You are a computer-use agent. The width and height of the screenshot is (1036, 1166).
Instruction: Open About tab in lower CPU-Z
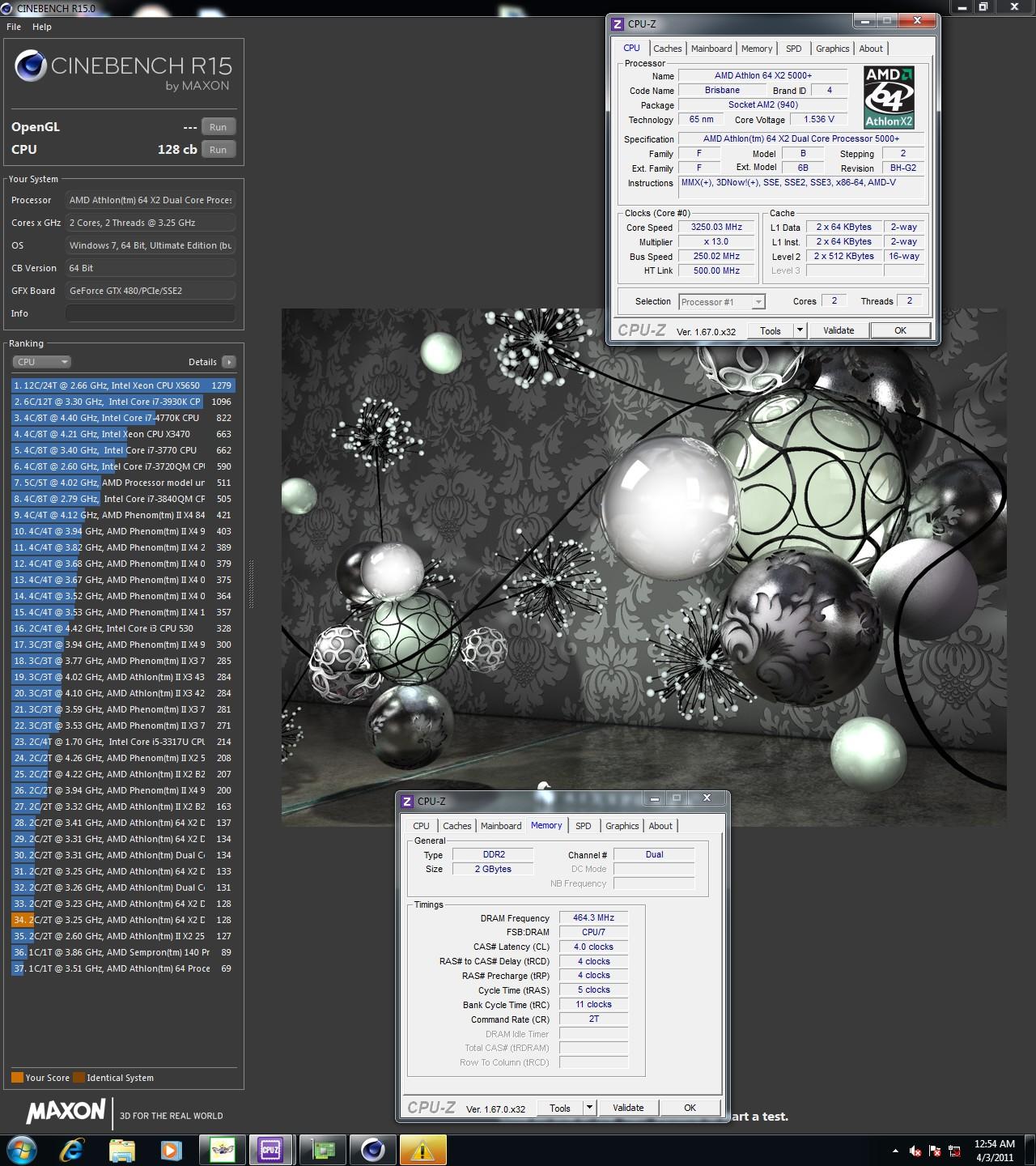coord(660,826)
